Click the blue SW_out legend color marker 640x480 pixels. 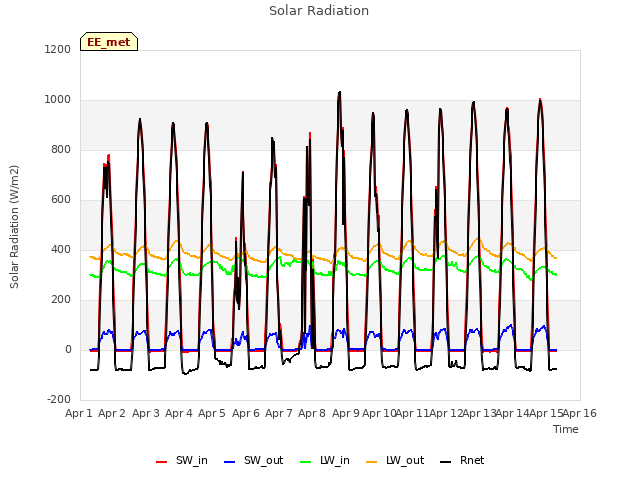[230, 462]
